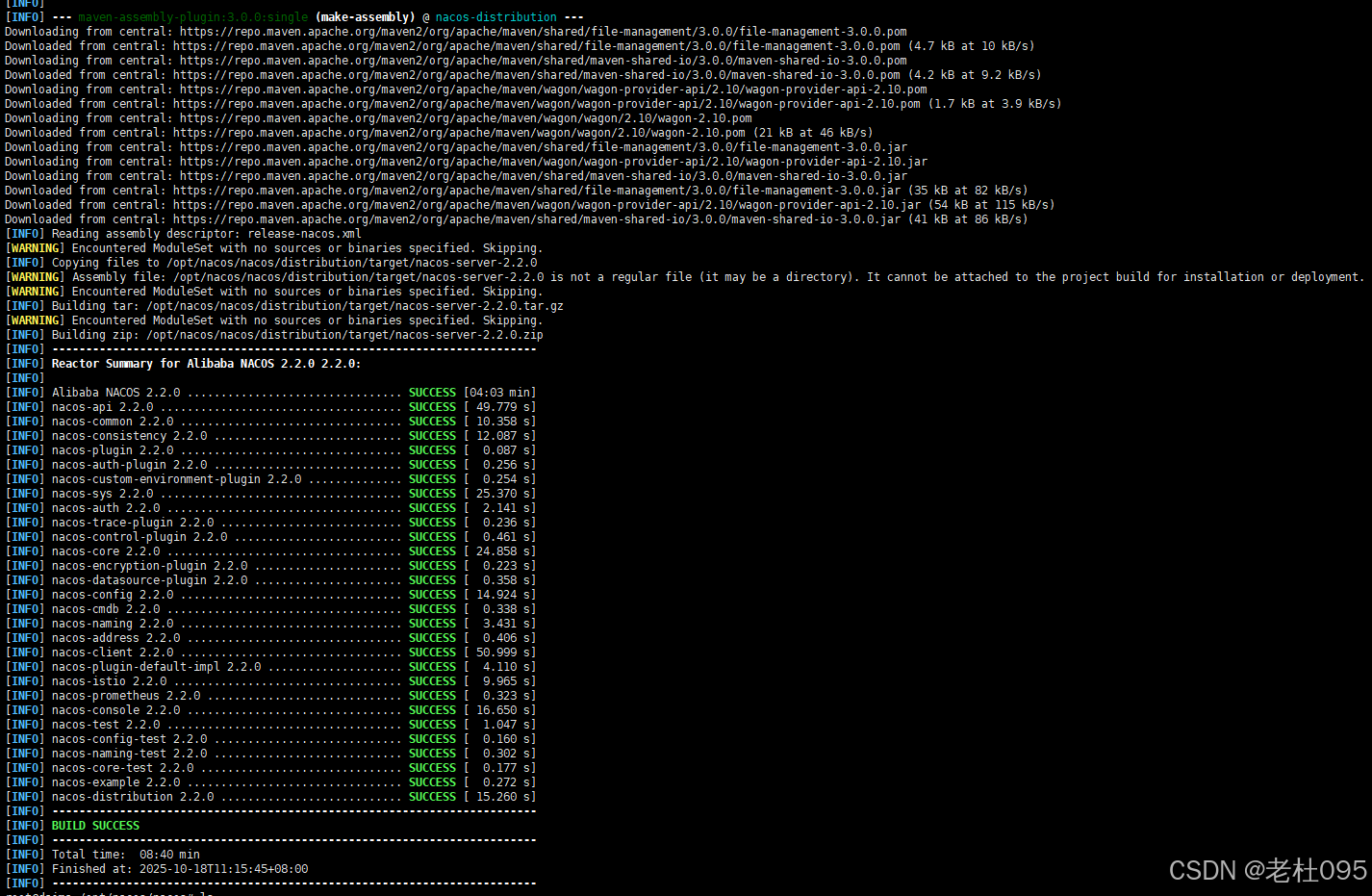Select the SUCCESS status for nacos-plugin 2.2.0
1372x896 pixels.
pyautogui.click(x=432, y=450)
